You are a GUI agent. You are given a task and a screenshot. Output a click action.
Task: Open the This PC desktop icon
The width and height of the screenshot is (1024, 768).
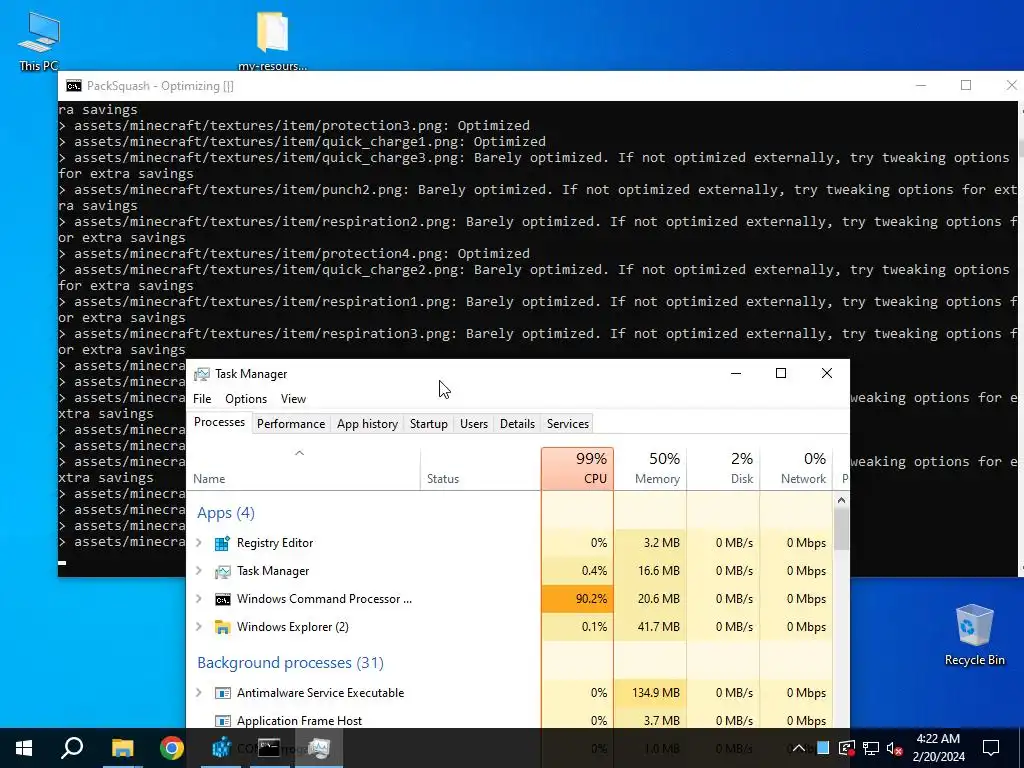39,40
